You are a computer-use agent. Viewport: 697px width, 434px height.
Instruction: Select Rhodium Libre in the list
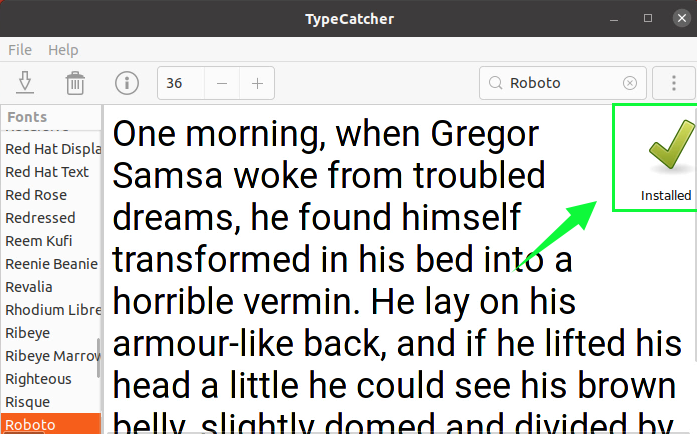[x=51, y=310]
